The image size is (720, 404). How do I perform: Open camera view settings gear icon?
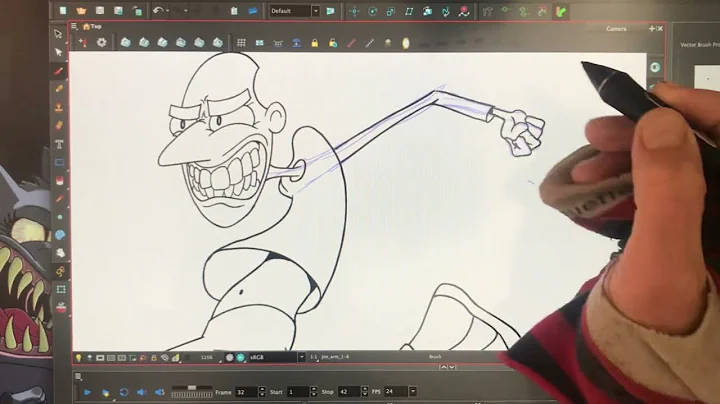tap(101, 42)
